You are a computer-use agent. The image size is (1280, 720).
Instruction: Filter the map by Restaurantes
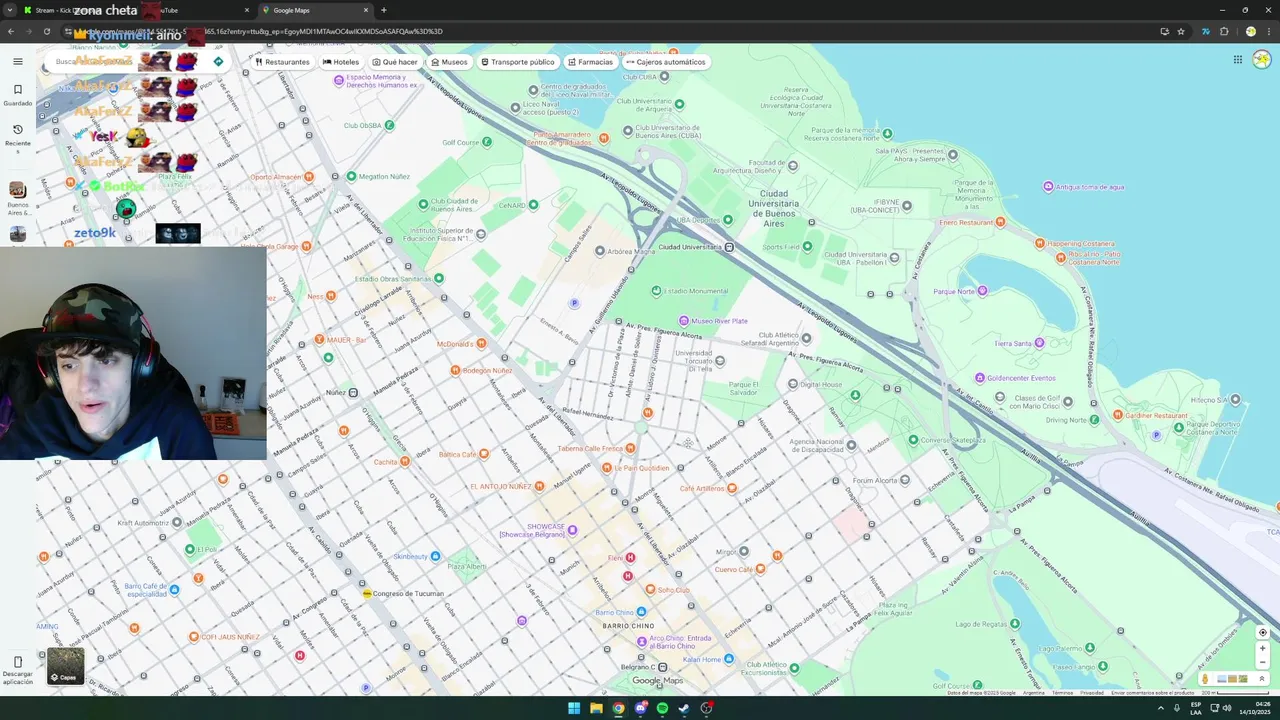click(x=282, y=62)
